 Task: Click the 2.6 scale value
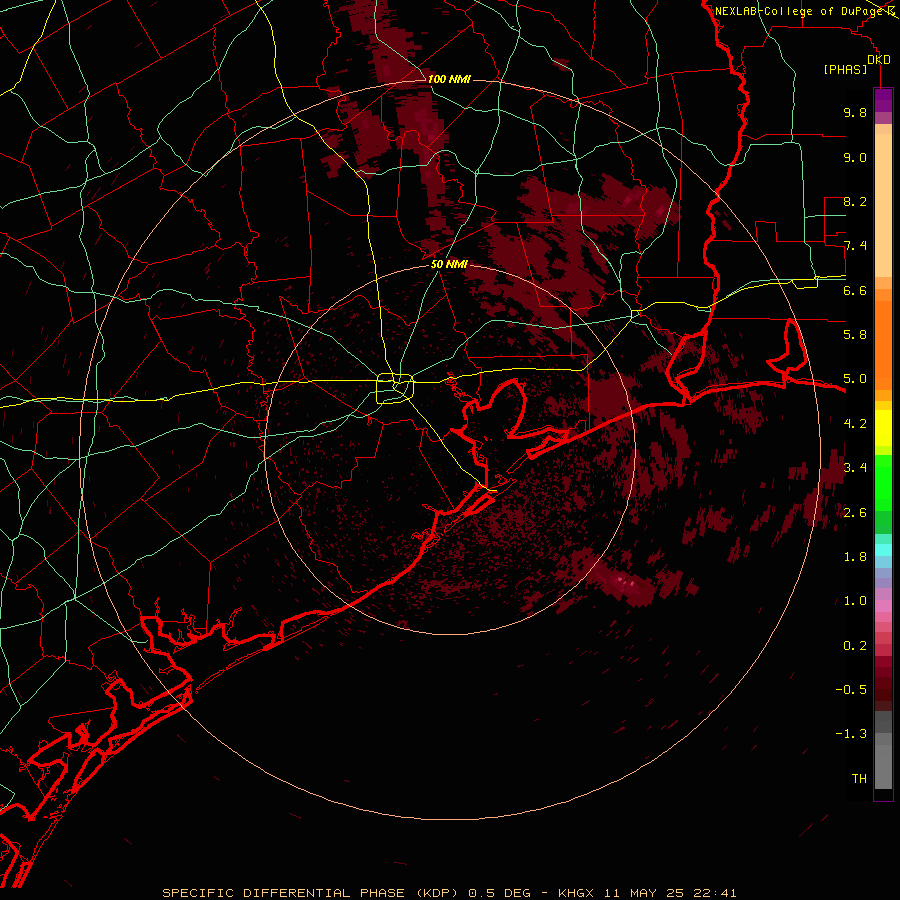(x=855, y=512)
